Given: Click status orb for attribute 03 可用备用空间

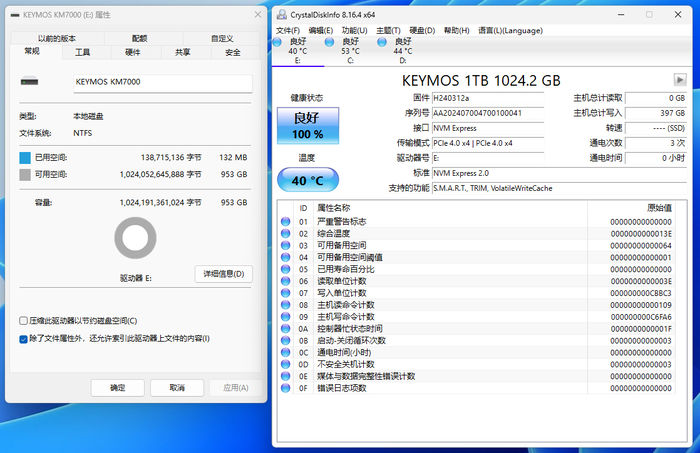Looking at the screenshot, I should point(286,245).
